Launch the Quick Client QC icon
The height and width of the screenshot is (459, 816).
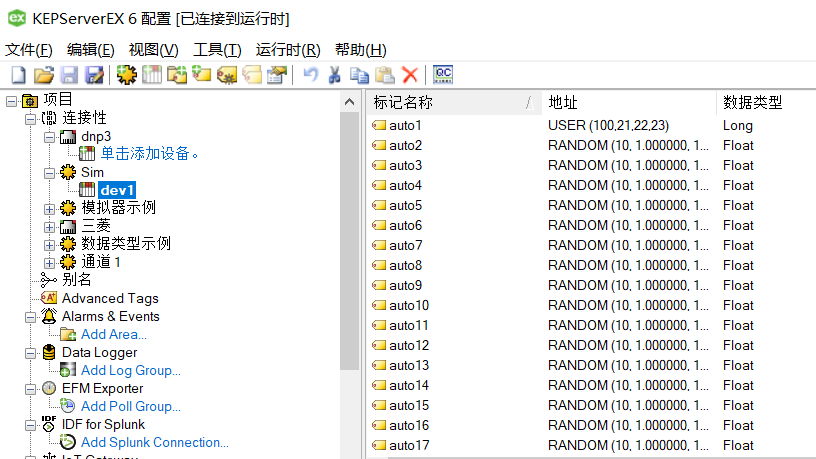coord(443,74)
